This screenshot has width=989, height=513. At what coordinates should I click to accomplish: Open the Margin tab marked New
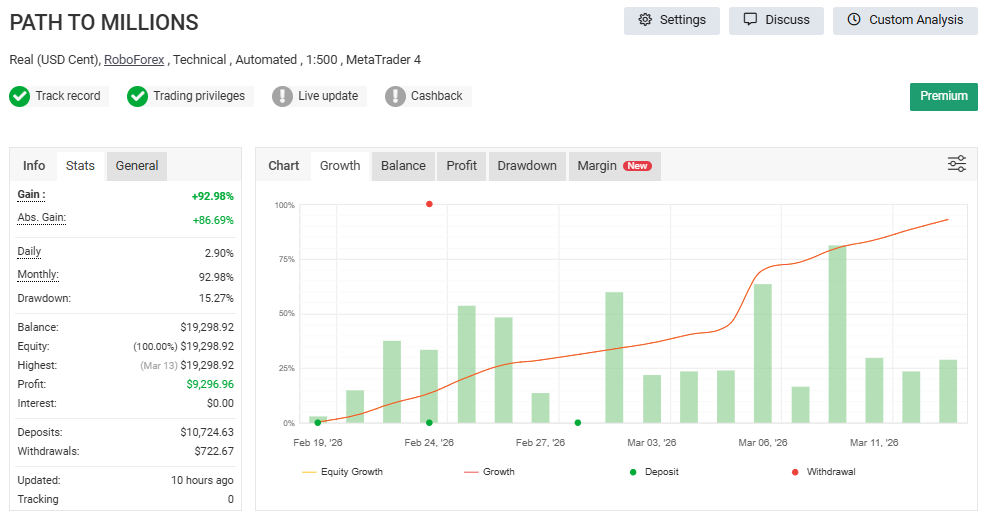tap(615, 166)
